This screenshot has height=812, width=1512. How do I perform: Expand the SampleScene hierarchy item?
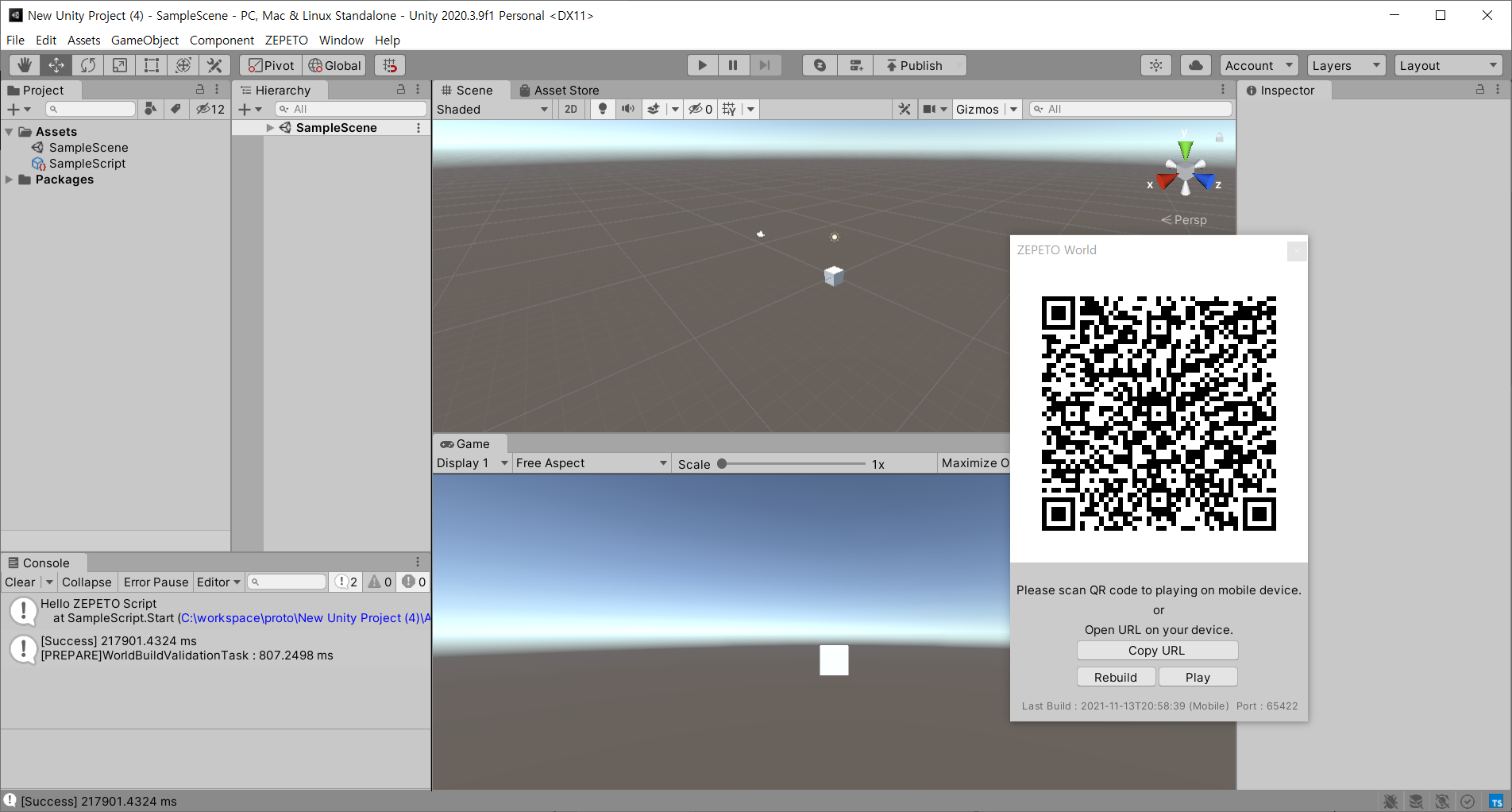click(x=270, y=127)
